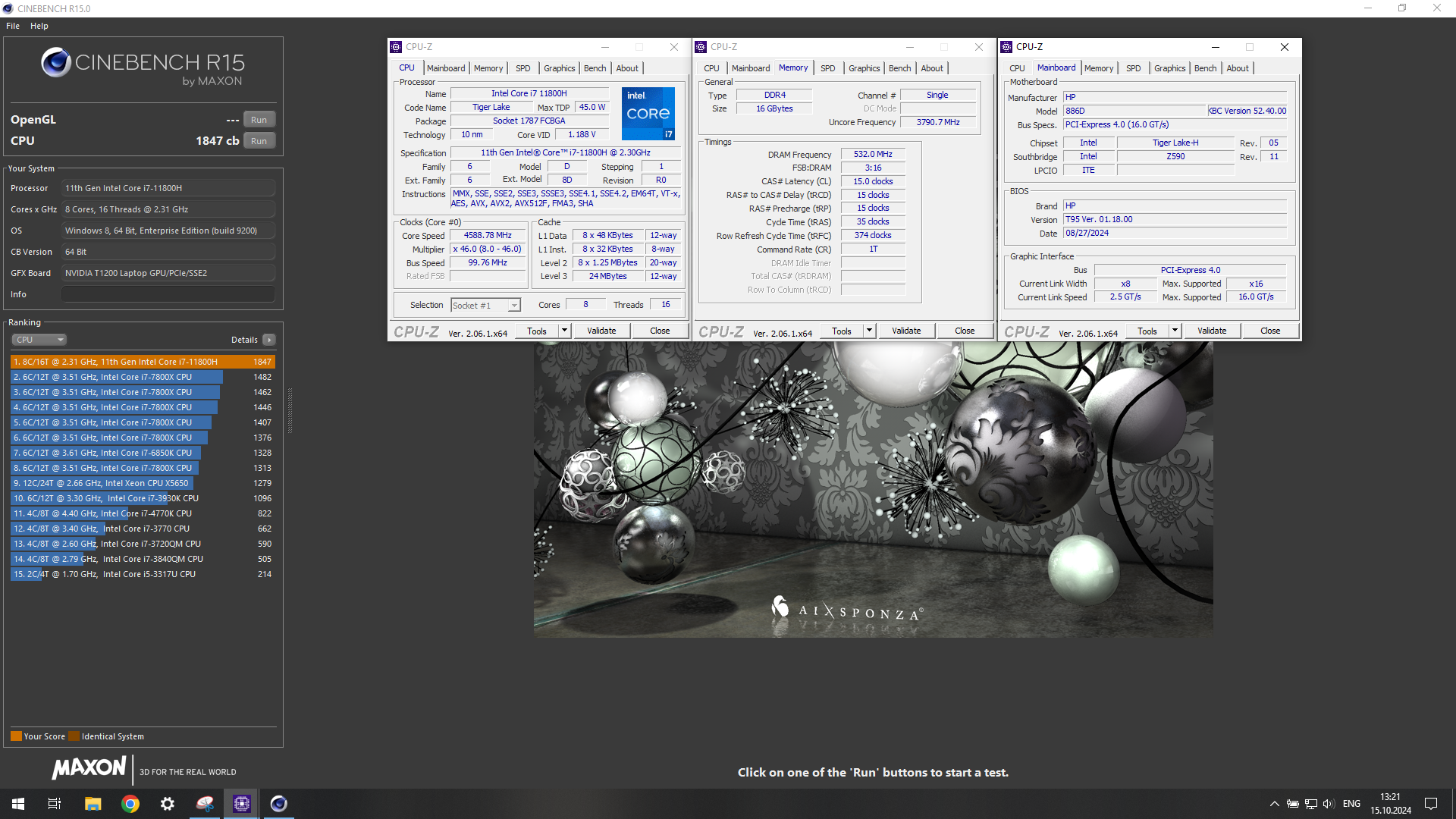Open the Start menu Windows icon

coord(18,804)
